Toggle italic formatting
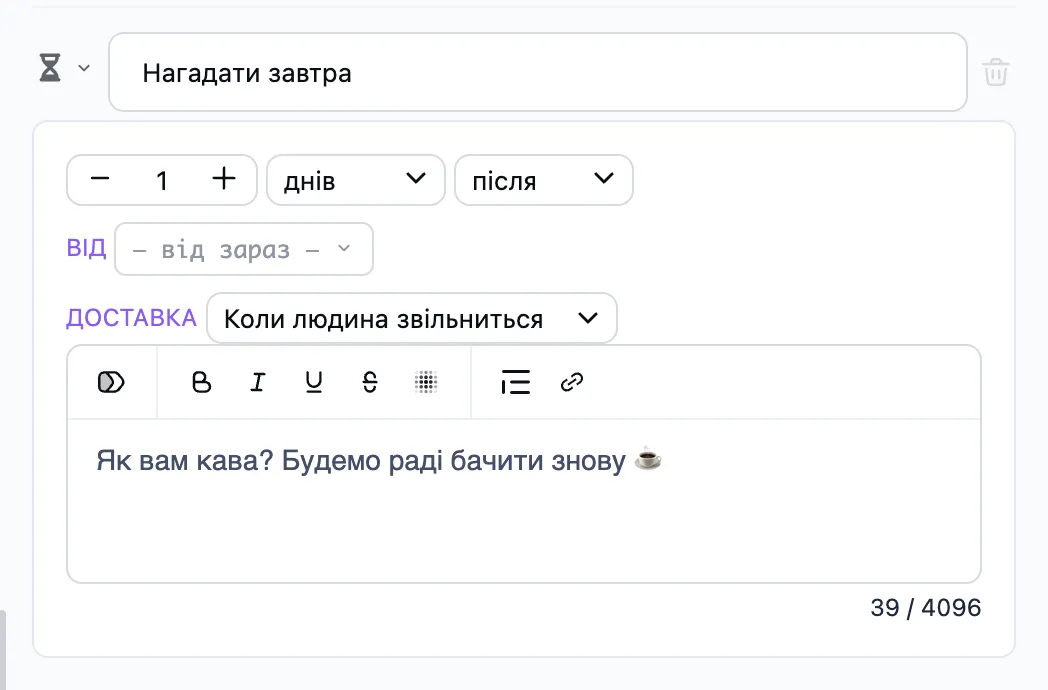Viewport: 1048px width, 690px height. 257,382
